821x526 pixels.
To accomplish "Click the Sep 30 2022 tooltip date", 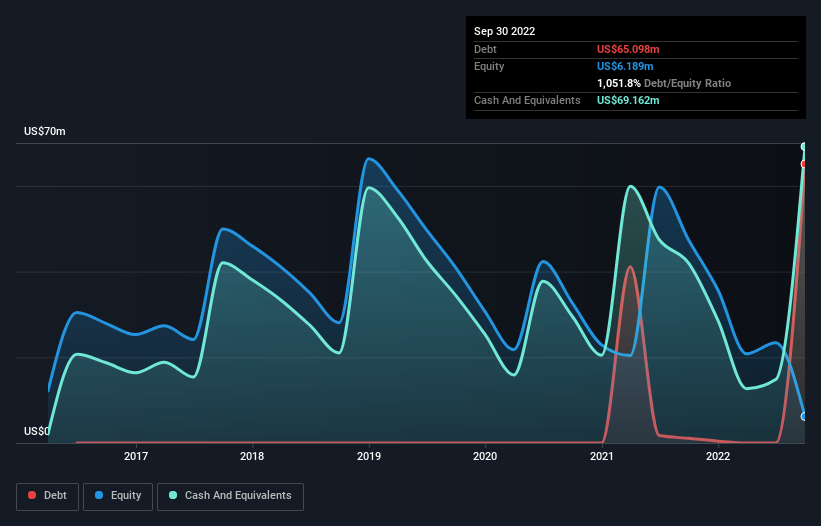I will click(x=504, y=31).
